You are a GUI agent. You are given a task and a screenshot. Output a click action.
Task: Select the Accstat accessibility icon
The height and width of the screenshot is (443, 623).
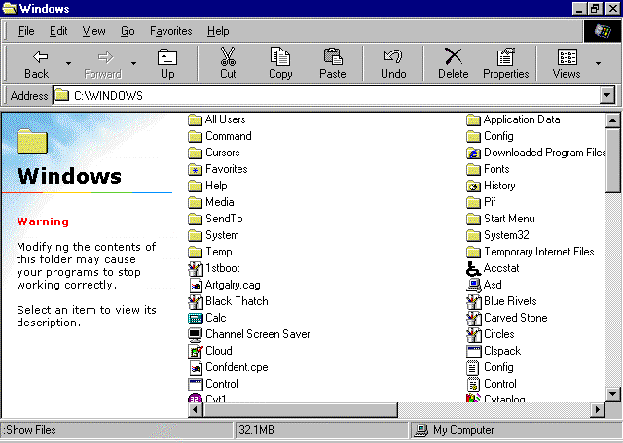coord(474,268)
